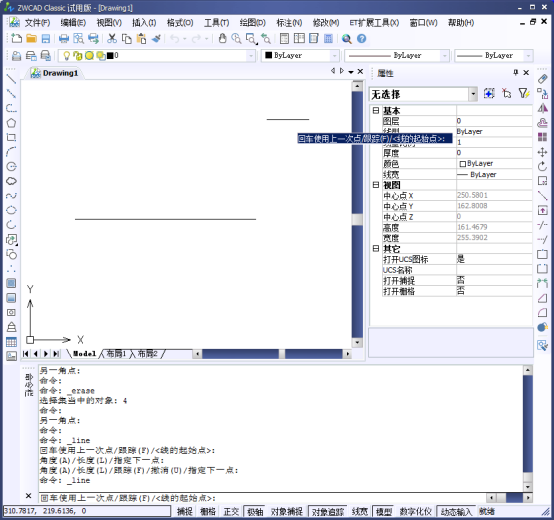Screen dimensions: 554x520
Task: Switch to the 布局1 layout tab
Action: (116, 354)
